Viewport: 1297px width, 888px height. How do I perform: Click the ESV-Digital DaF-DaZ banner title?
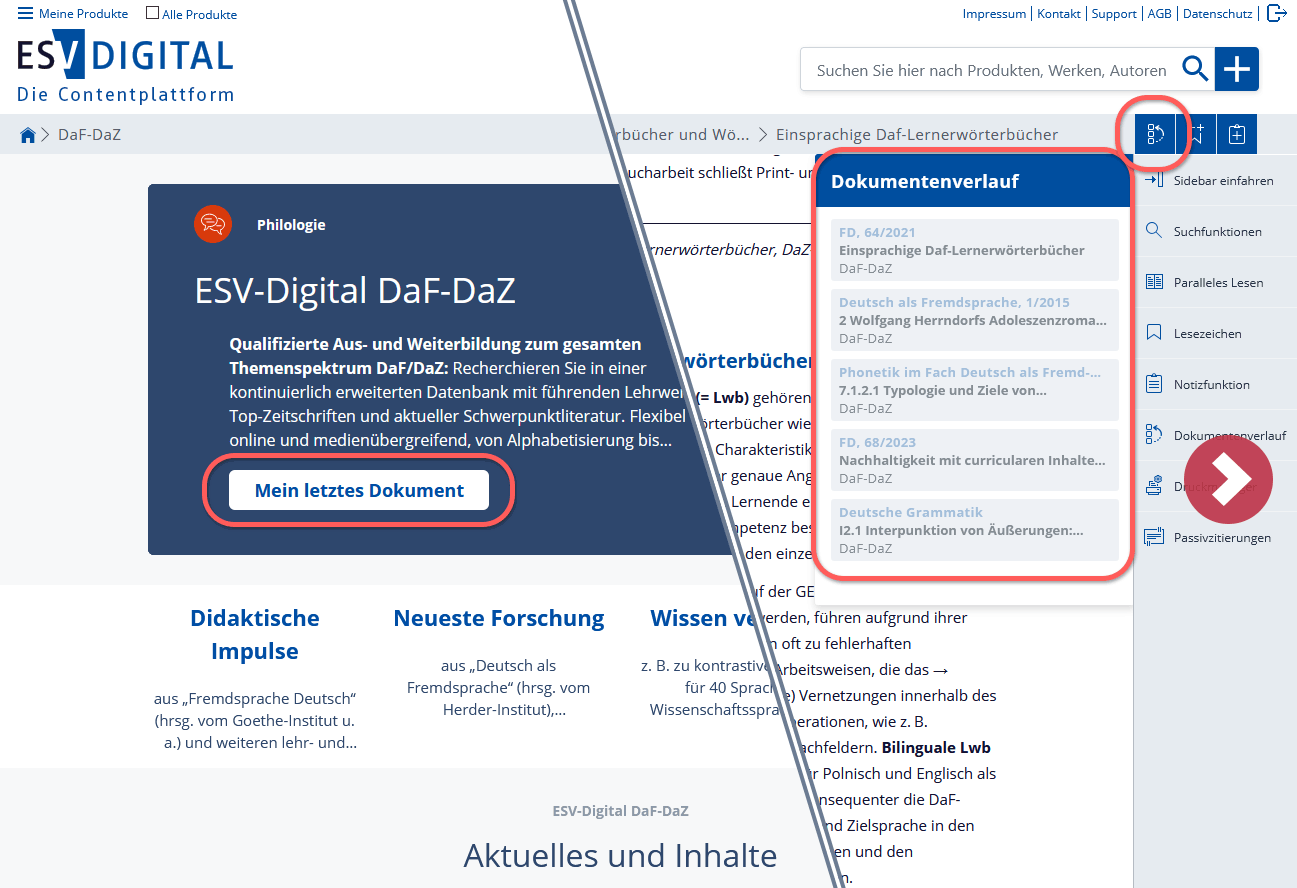[355, 291]
